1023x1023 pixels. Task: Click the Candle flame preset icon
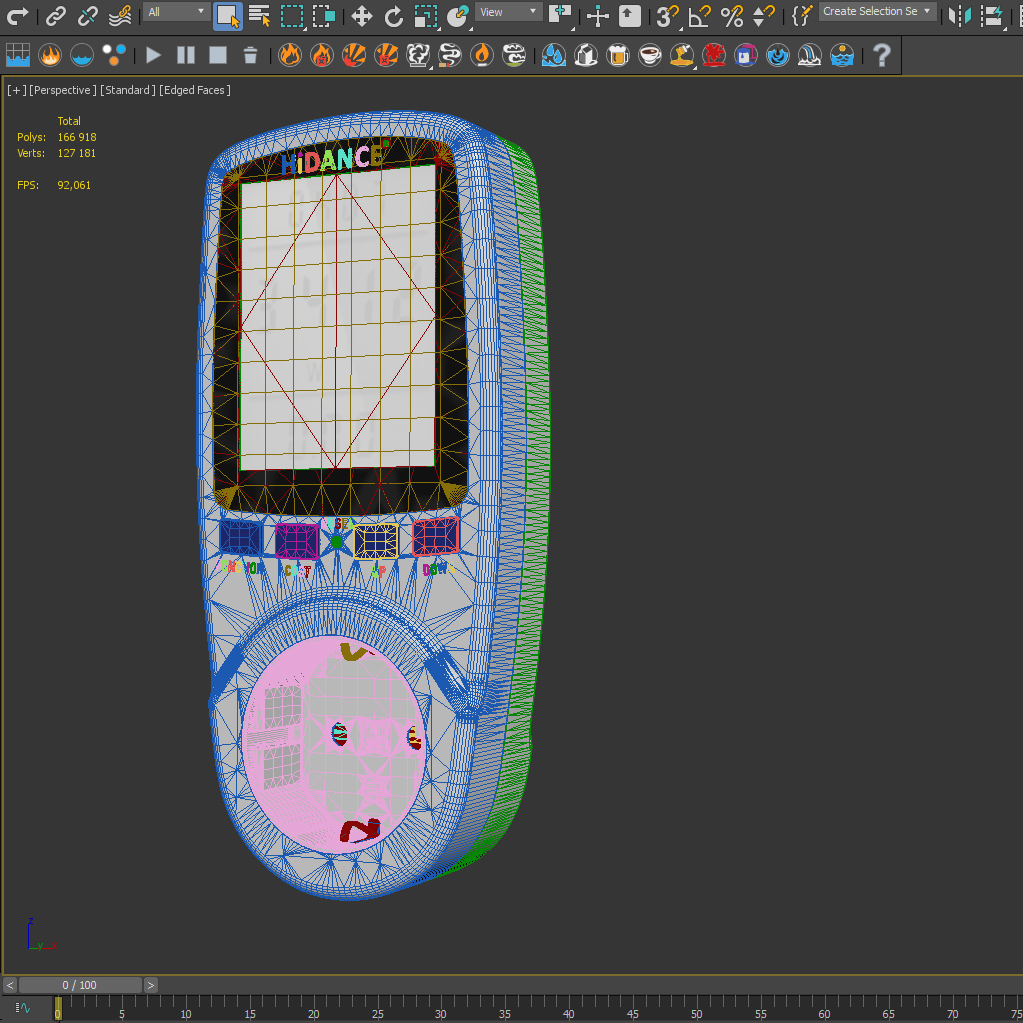pyautogui.click(x=481, y=55)
